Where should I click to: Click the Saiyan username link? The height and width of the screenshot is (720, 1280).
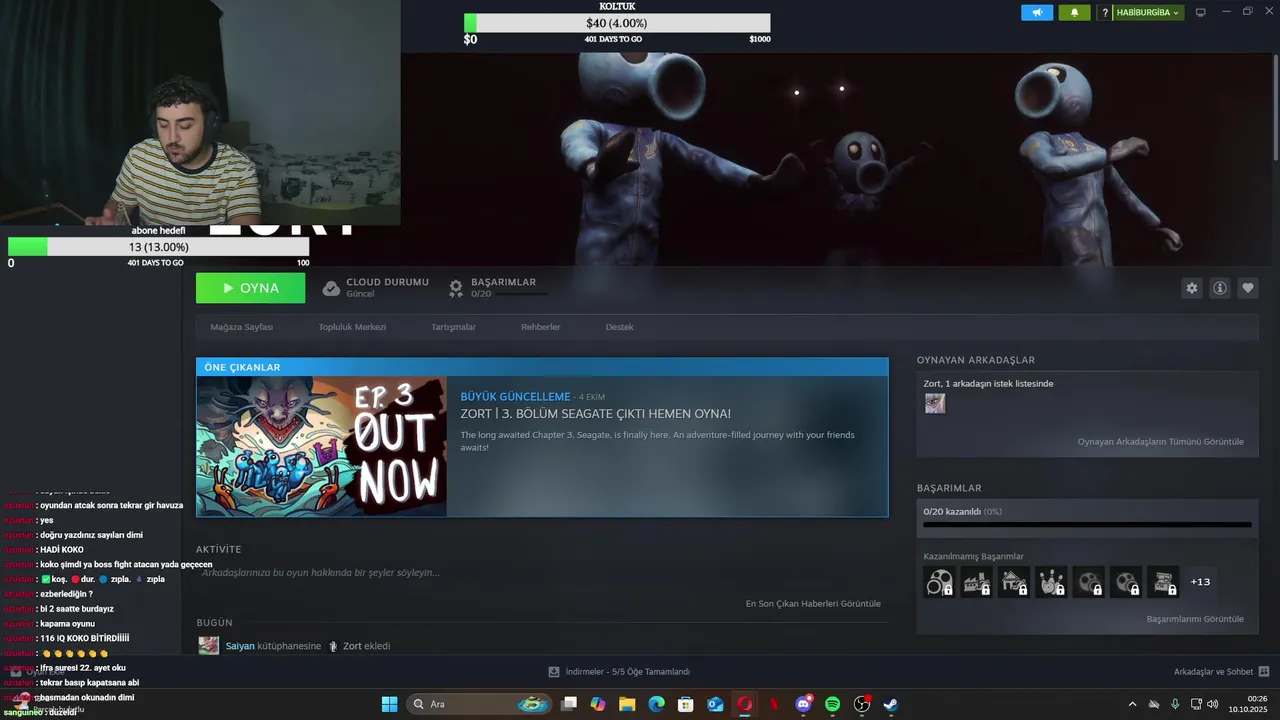click(x=240, y=646)
